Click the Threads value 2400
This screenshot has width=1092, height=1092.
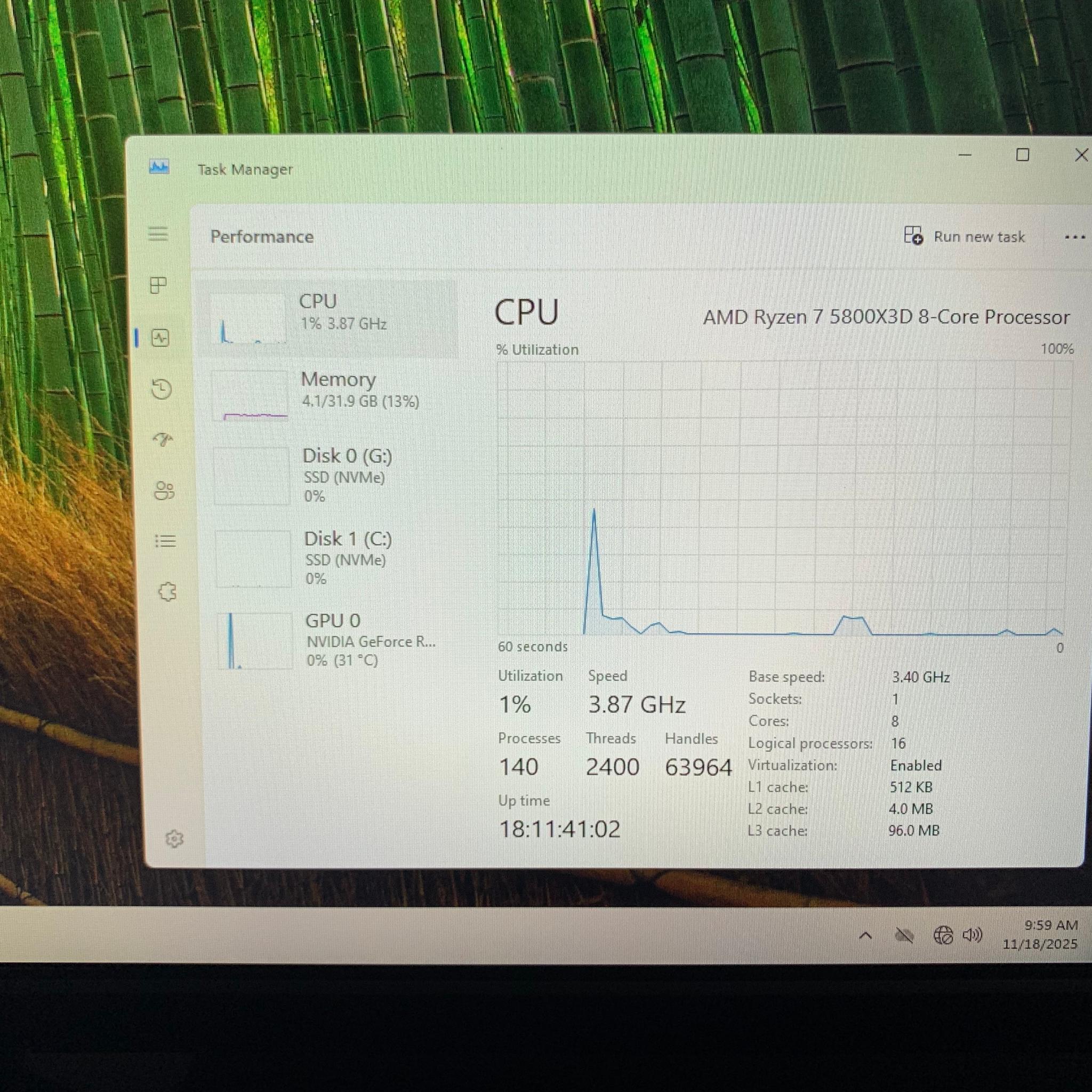612,767
